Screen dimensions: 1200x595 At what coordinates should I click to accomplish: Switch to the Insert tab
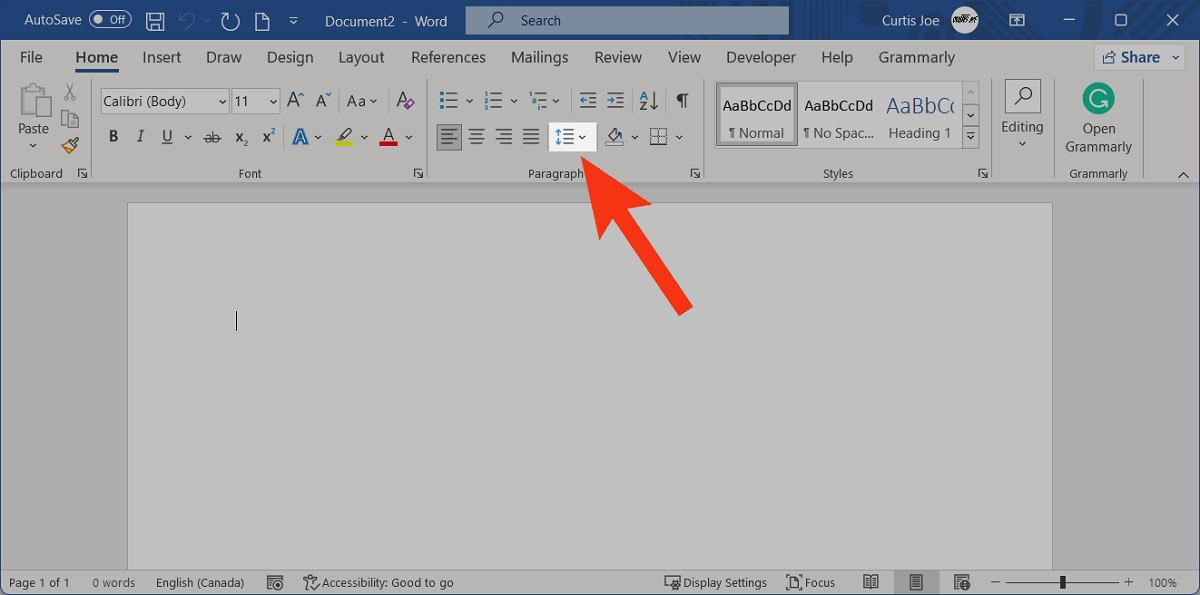coord(161,57)
